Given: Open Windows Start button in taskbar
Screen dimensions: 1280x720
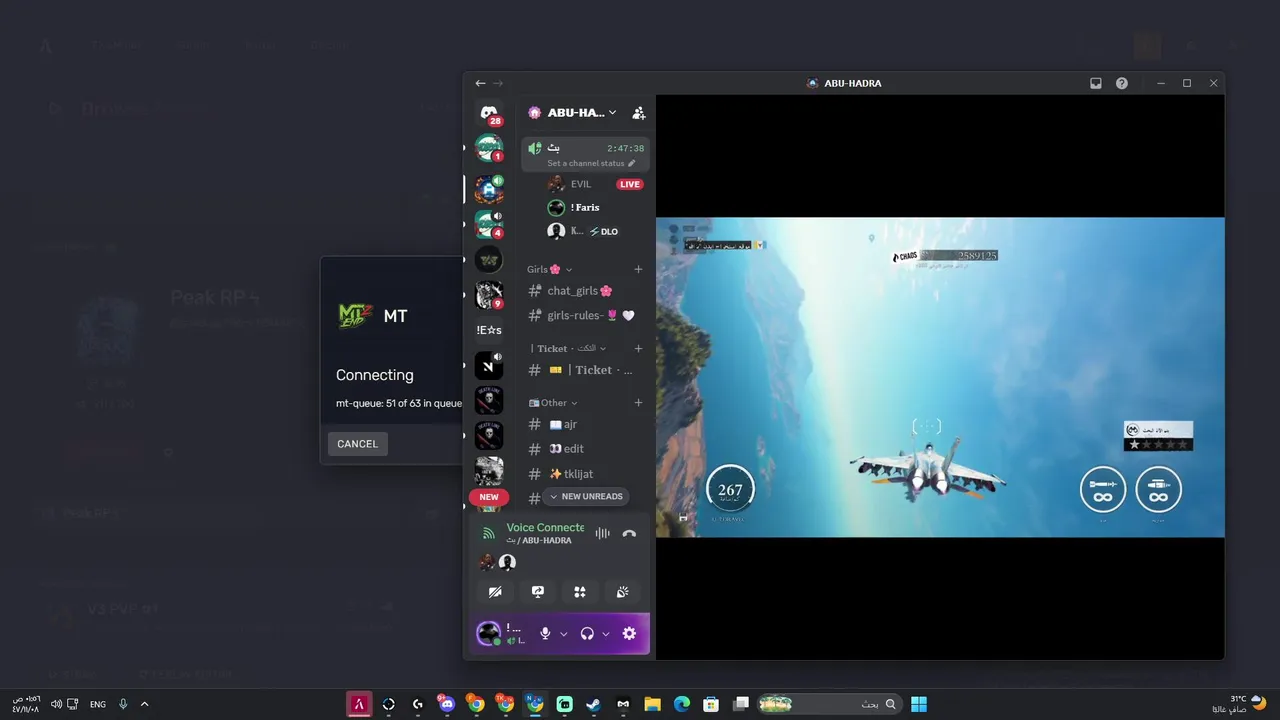Looking at the screenshot, I should click(x=918, y=704).
